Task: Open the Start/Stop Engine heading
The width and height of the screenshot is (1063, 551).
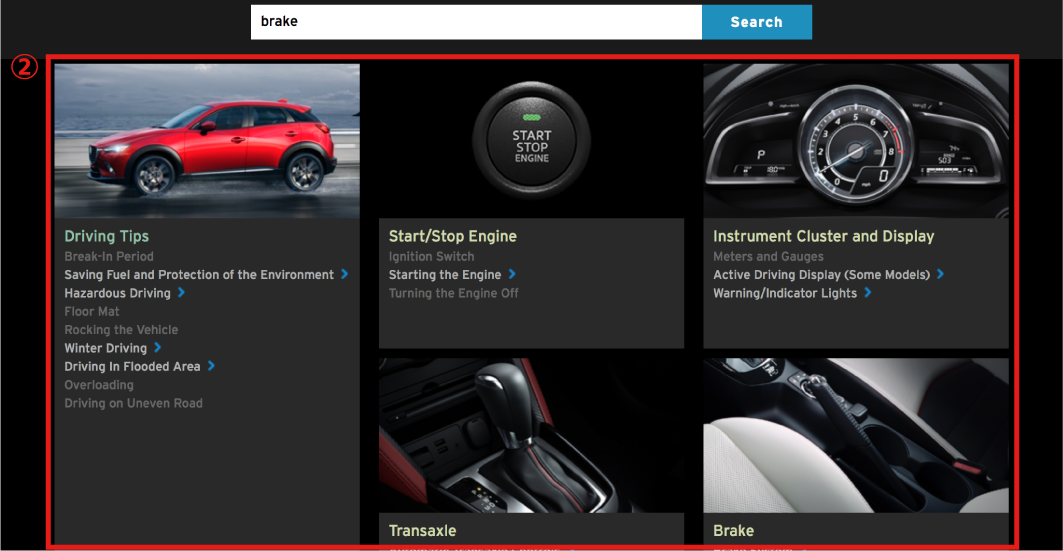Action: [452, 237]
